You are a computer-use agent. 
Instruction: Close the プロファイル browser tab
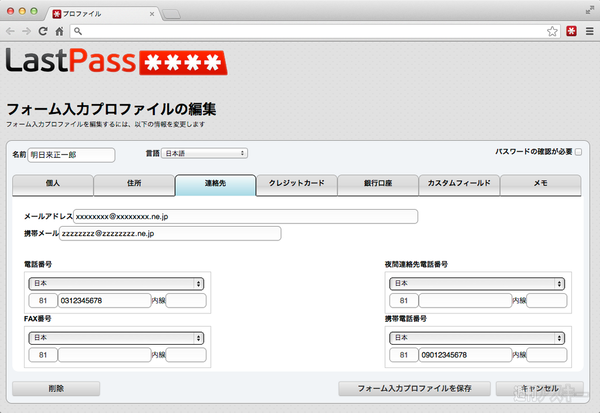click(152, 14)
